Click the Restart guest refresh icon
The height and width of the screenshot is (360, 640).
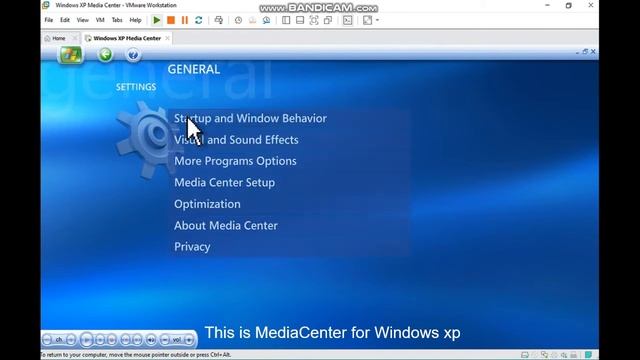[198, 20]
